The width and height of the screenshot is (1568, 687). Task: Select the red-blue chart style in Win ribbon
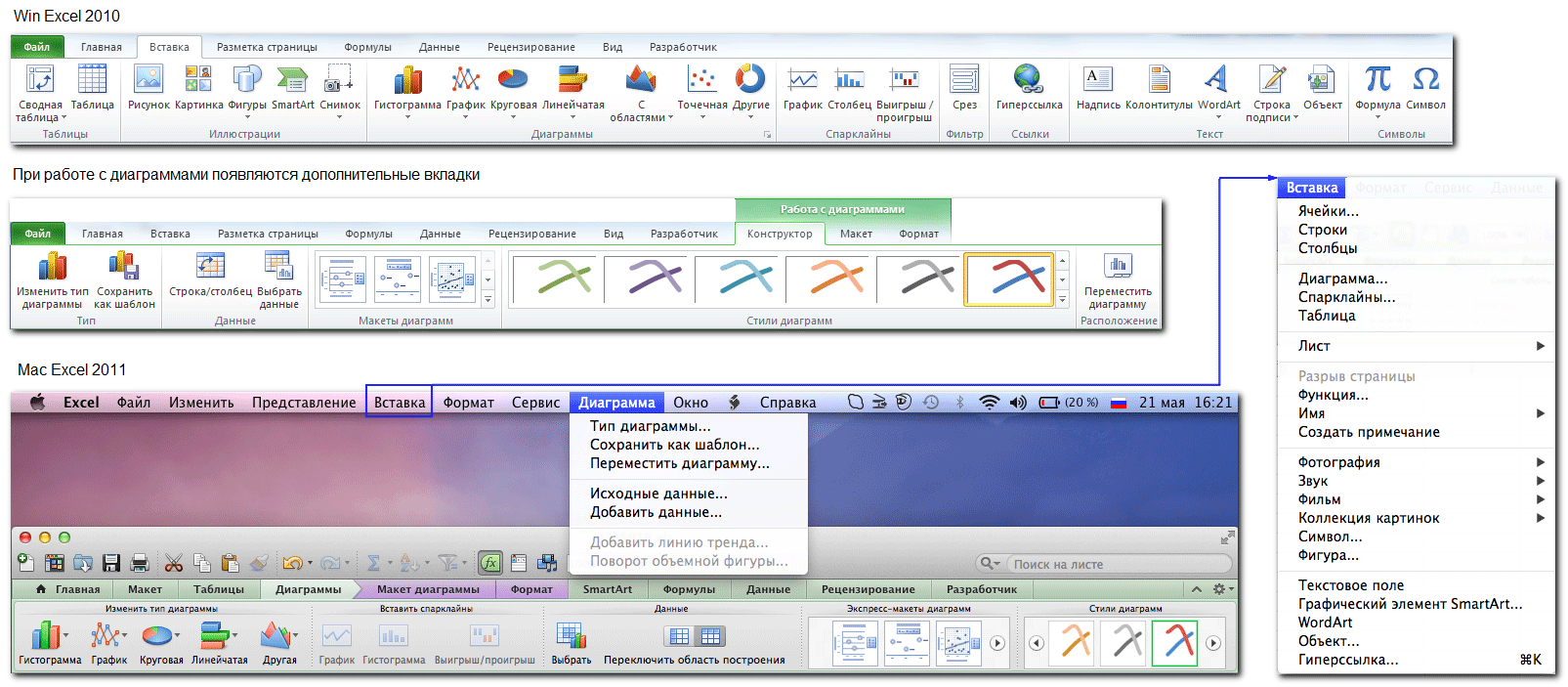pyautogui.click(x=1009, y=279)
